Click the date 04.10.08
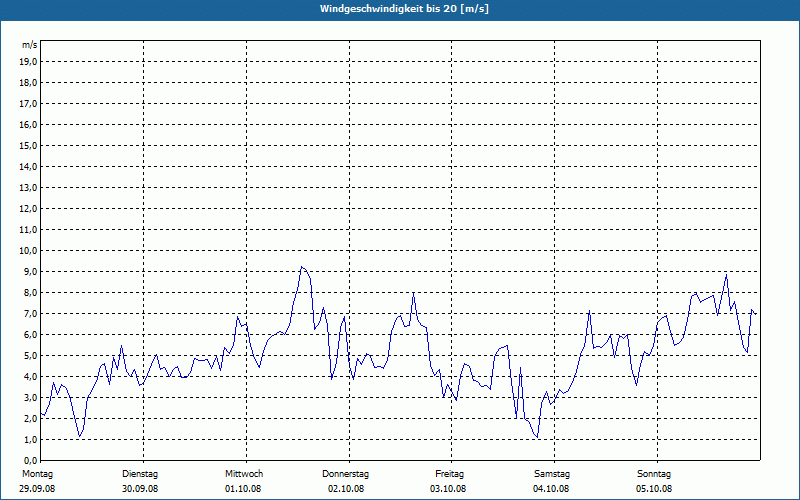This screenshot has width=800, height=500. 551,489
